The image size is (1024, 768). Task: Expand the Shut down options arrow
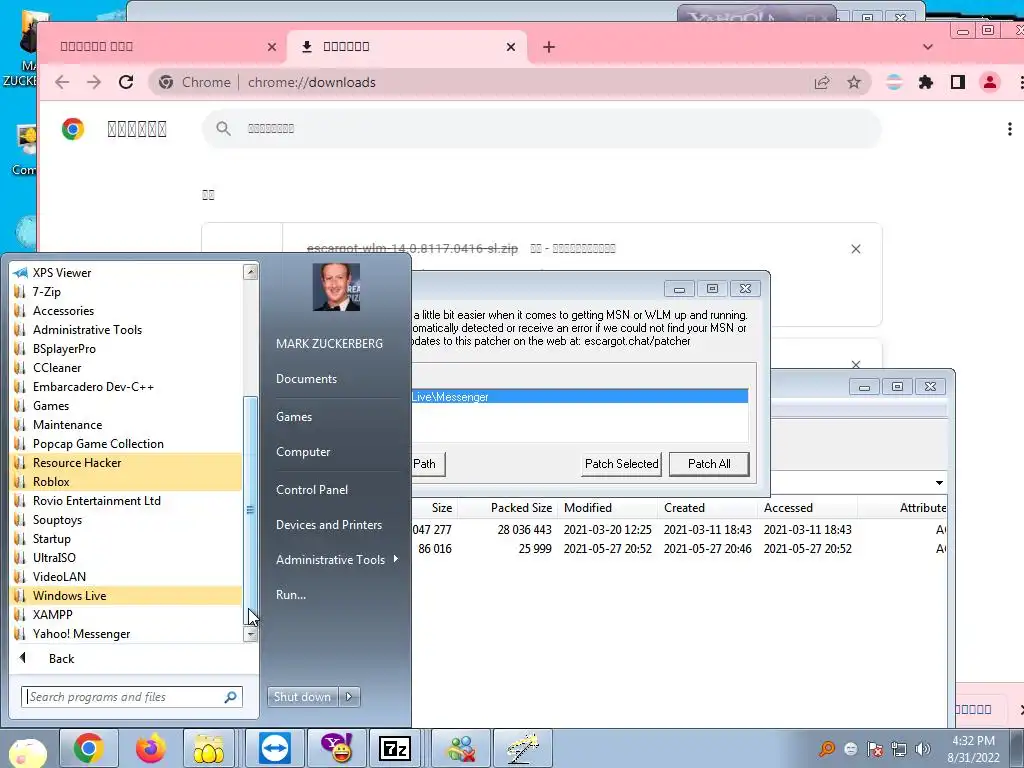pos(349,697)
